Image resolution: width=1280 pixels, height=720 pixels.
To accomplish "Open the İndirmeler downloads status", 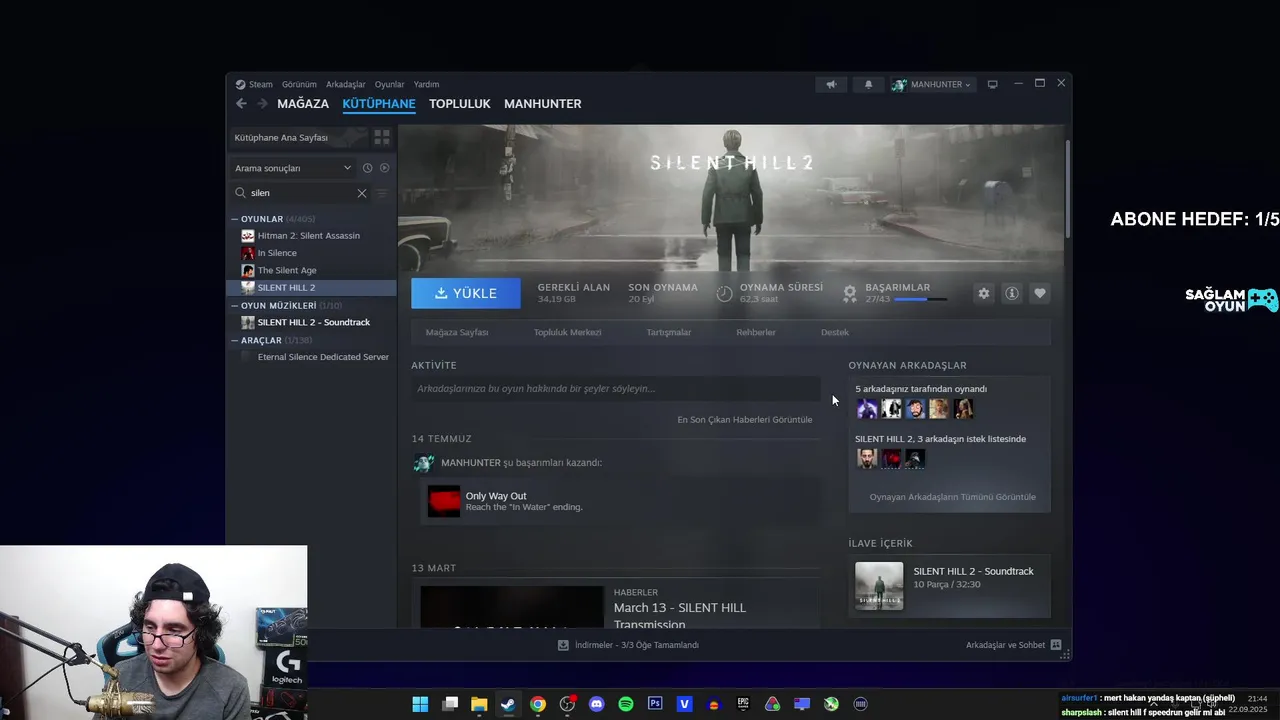I will (628, 645).
